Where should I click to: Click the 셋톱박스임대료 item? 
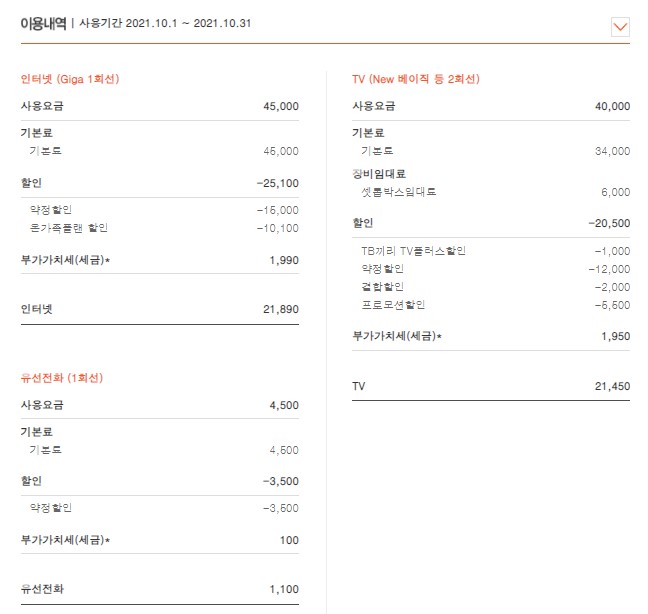(x=398, y=192)
